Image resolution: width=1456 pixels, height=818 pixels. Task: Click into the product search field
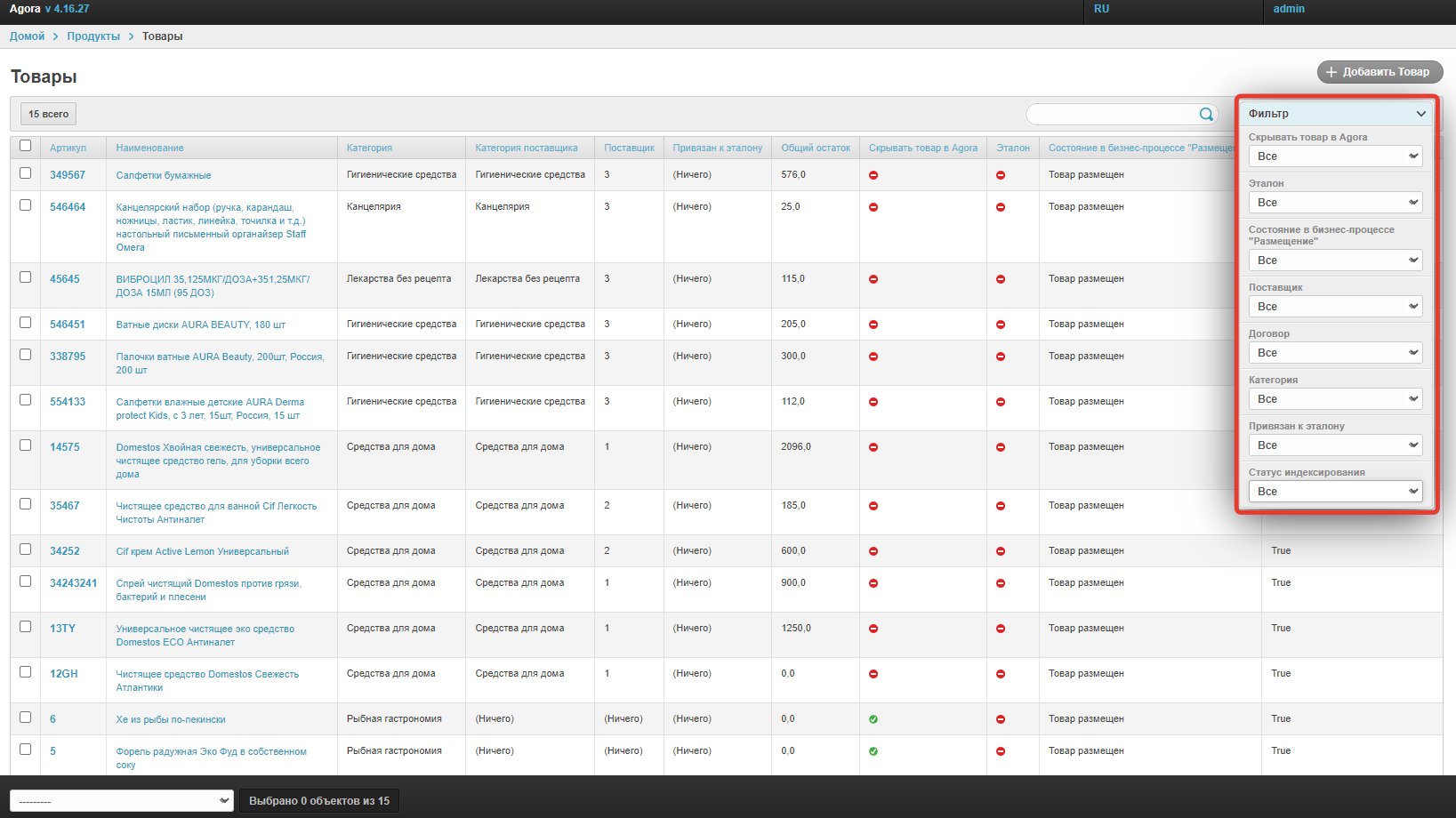point(1112,114)
